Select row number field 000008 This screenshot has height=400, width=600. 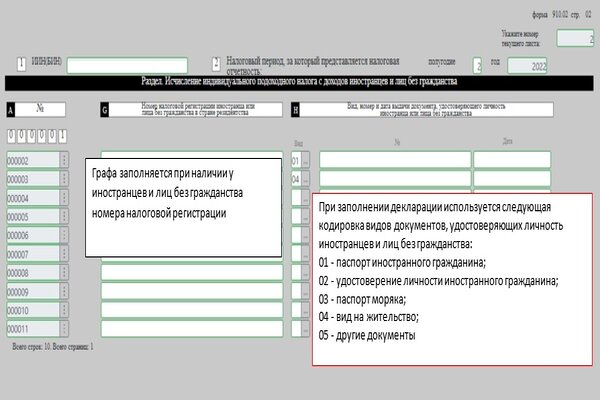[31, 273]
